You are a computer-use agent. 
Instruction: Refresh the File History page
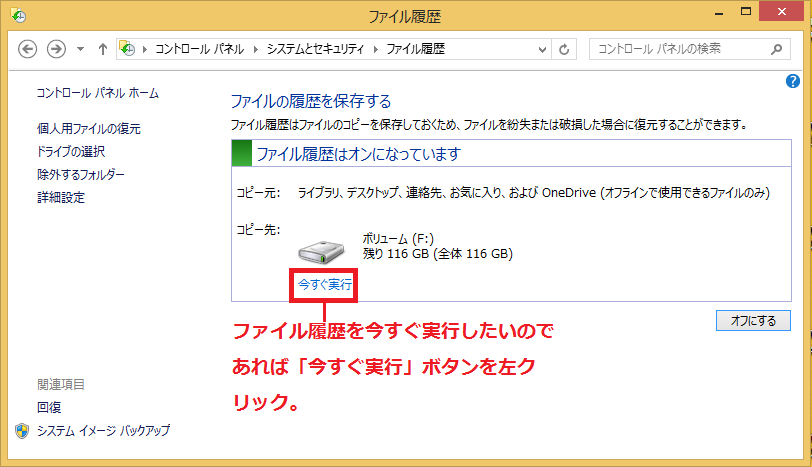(x=564, y=50)
